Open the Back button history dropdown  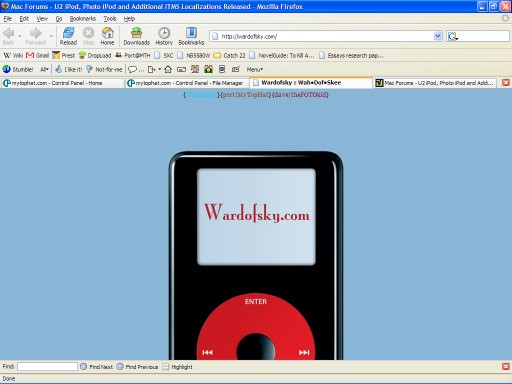20,36
